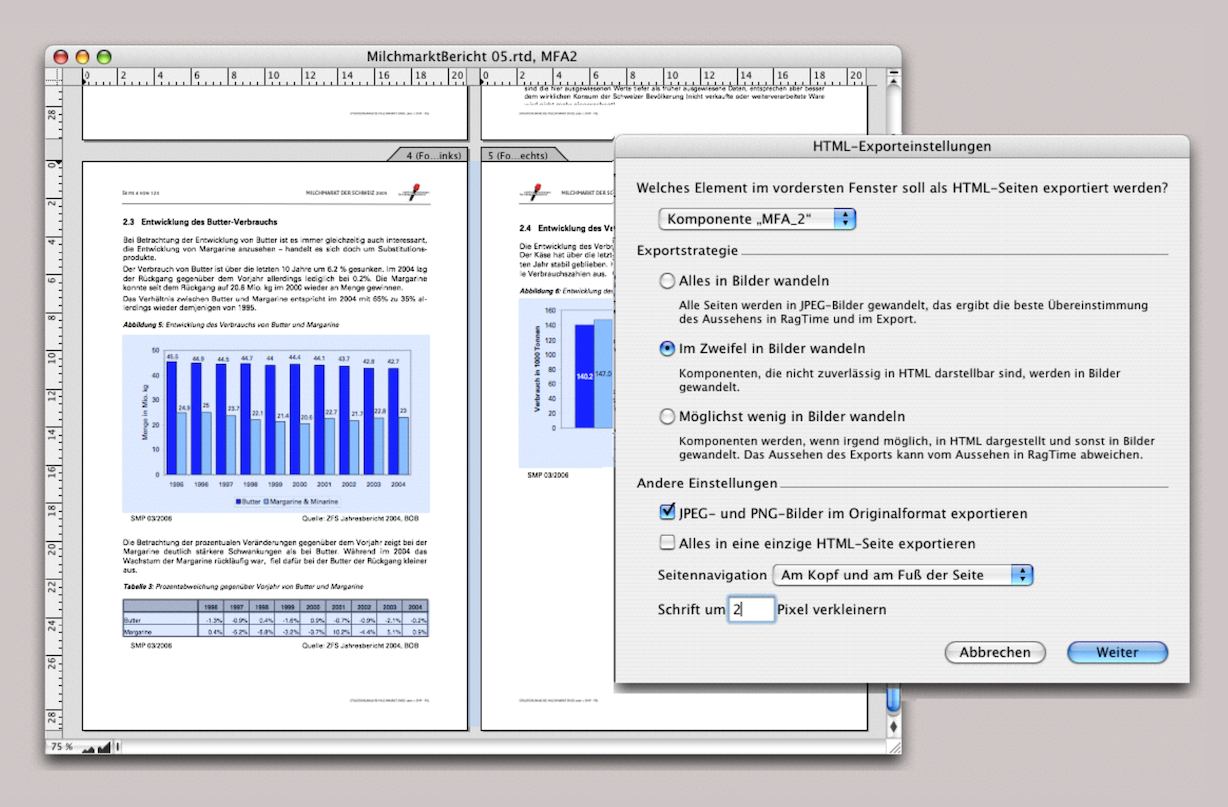Choose 'Möglichst wenig in Bilder wandeln' option

click(667, 416)
